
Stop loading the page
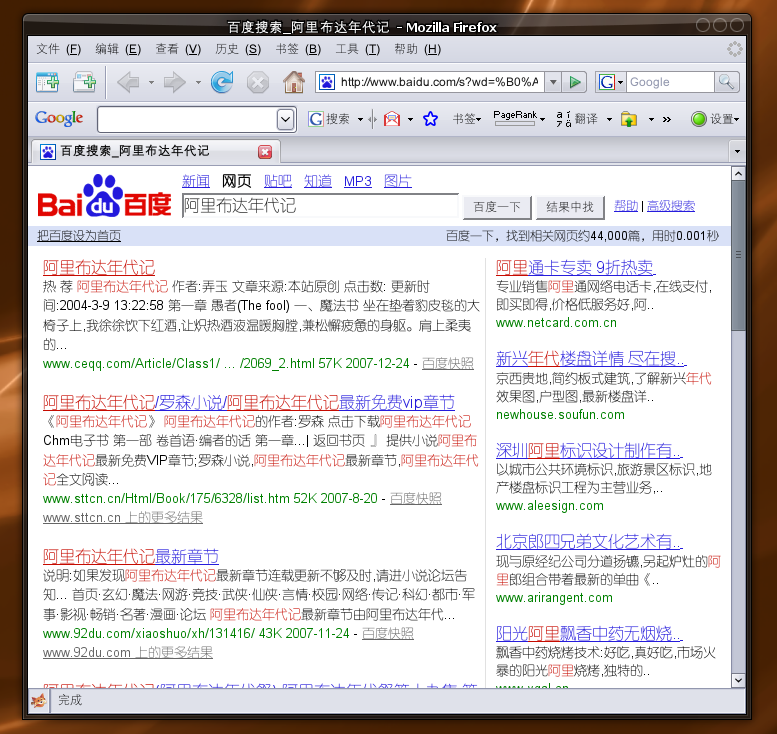tap(258, 82)
